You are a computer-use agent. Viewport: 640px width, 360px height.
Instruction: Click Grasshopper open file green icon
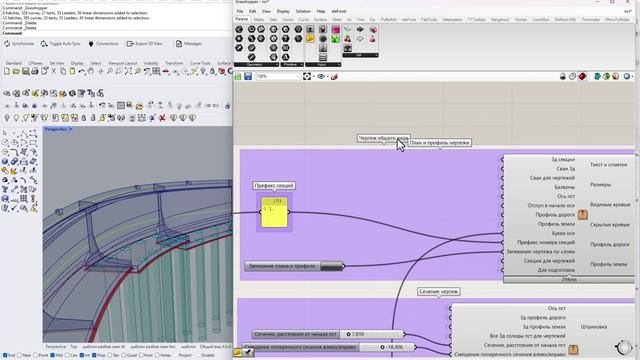[x=238, y=76]
